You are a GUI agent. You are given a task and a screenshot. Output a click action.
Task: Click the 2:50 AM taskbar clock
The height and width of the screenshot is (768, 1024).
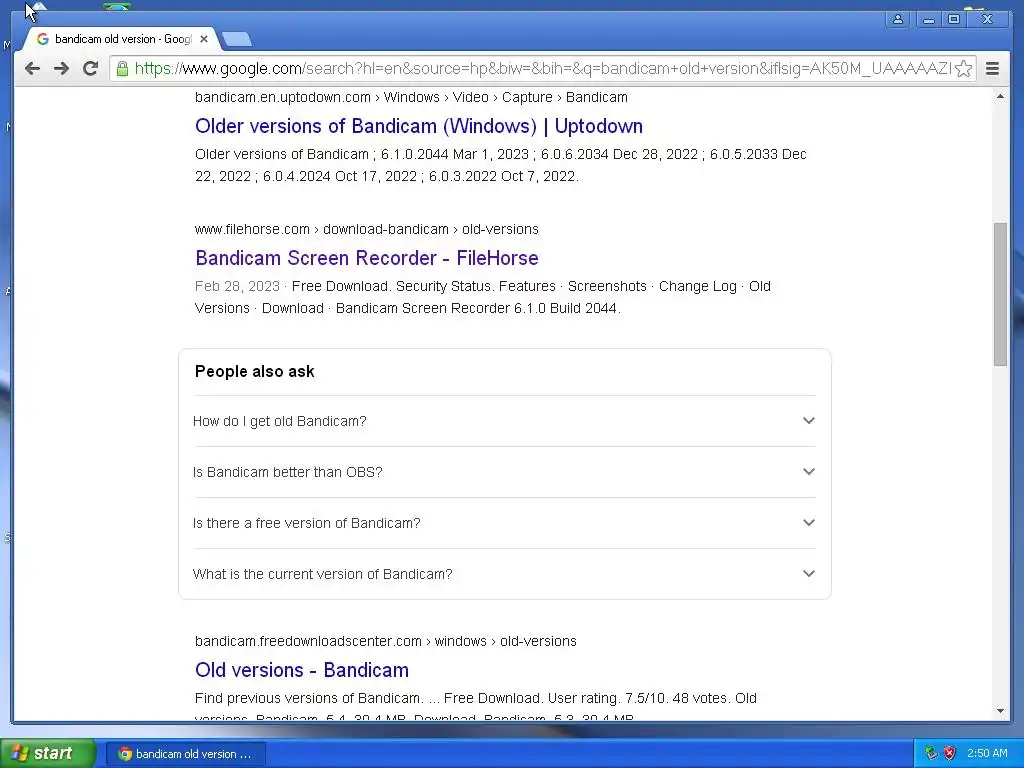[987, 754]
